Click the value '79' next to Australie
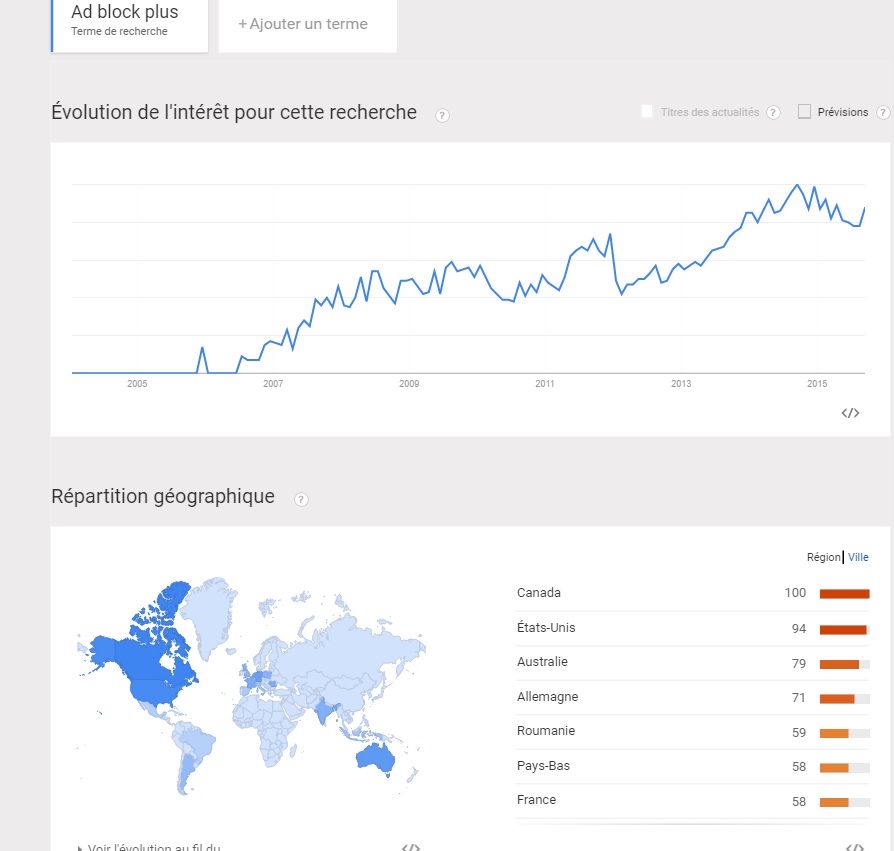Screen dimensions: 894x851 (x=799, y=663)
